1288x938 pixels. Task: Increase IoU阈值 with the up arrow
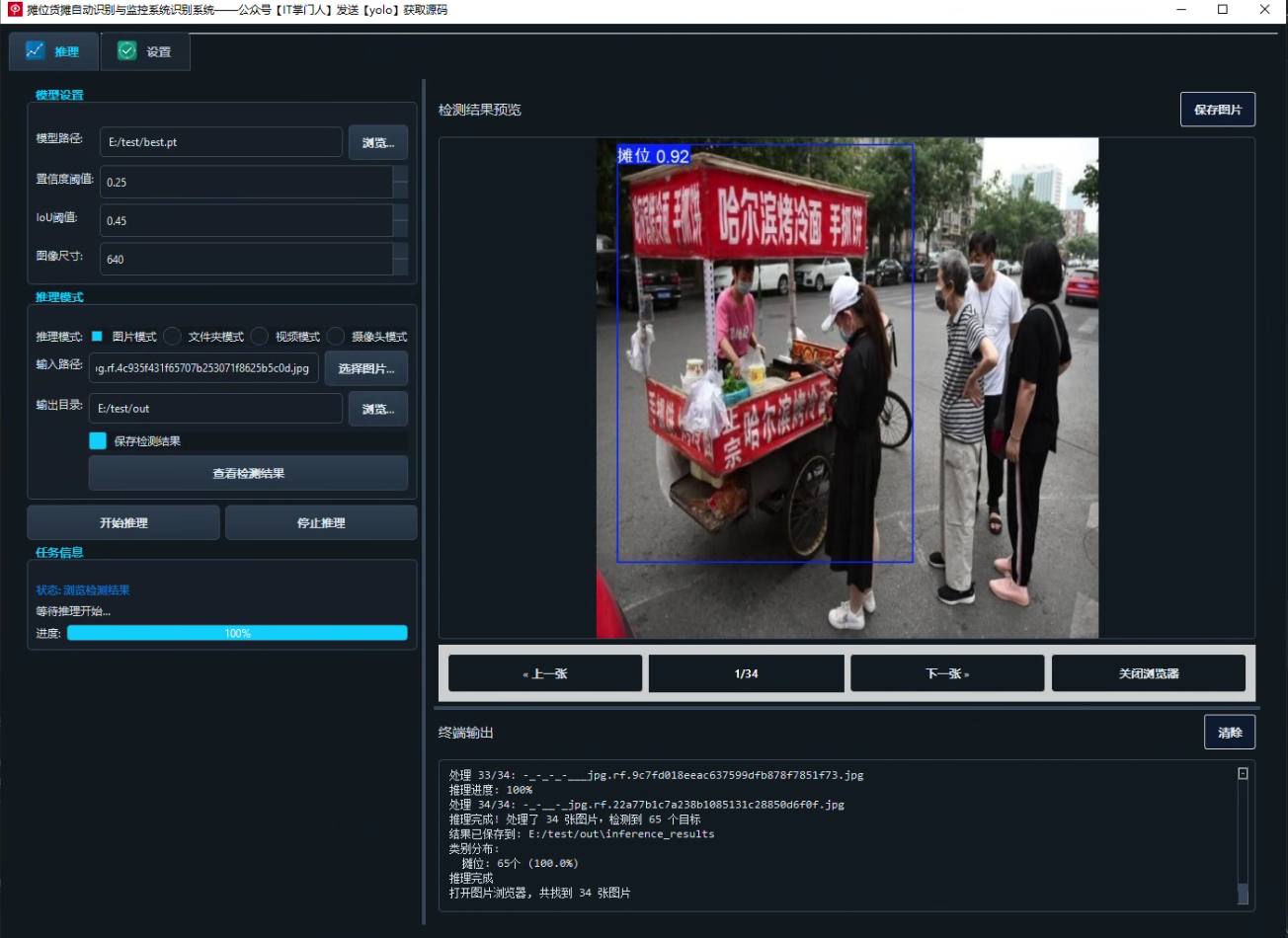400,212
